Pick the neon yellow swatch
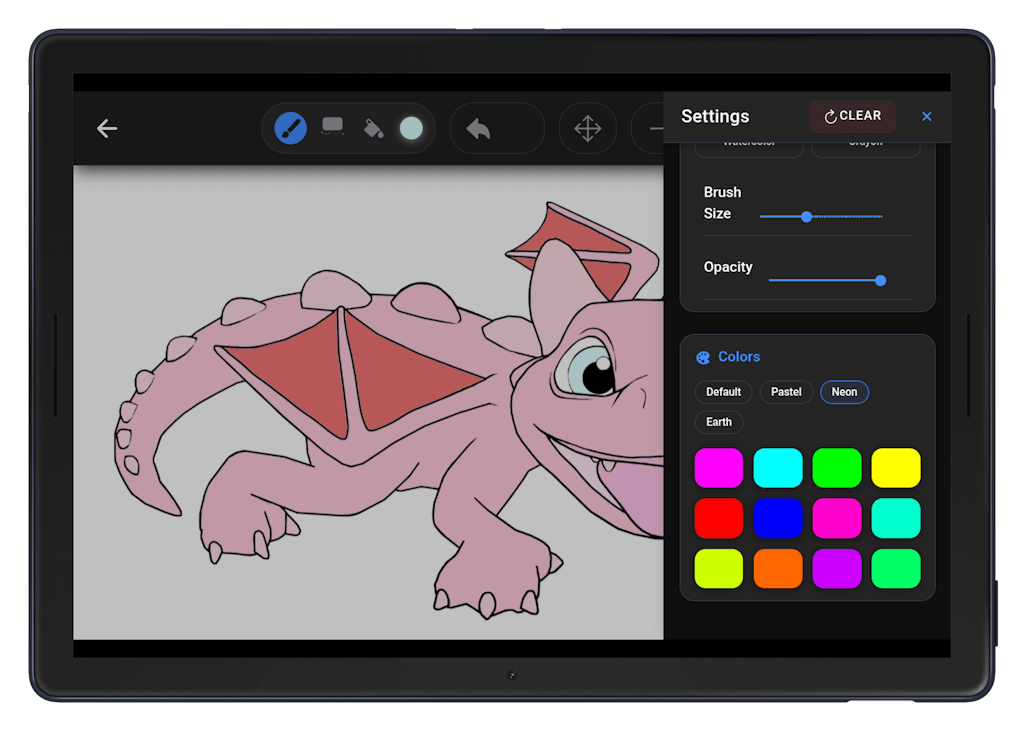The image size is (1024, 731). (x=896, y=468)
